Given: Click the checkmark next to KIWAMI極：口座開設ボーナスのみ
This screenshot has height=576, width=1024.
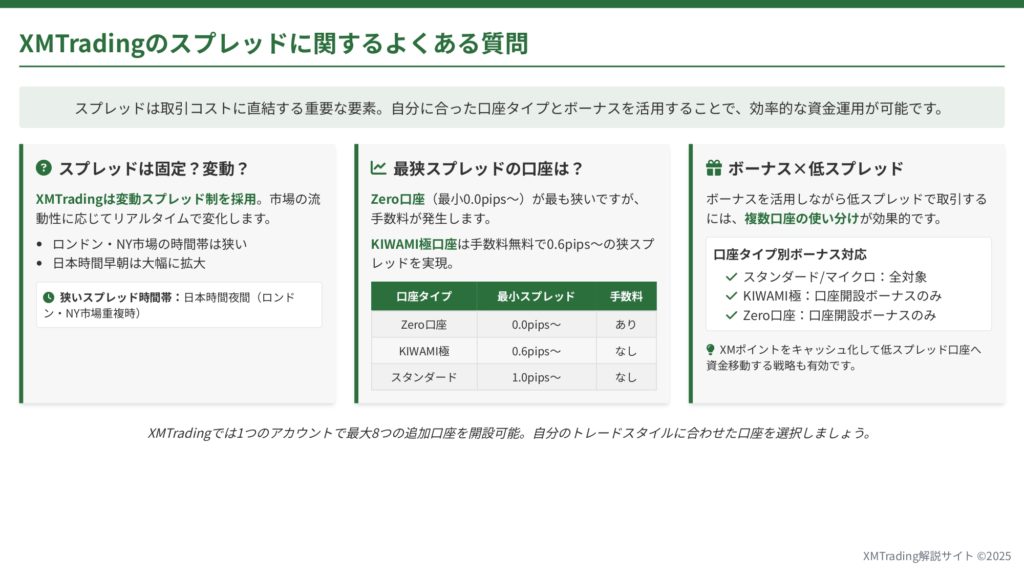Looking at the screenshot, I should (731, 296).
